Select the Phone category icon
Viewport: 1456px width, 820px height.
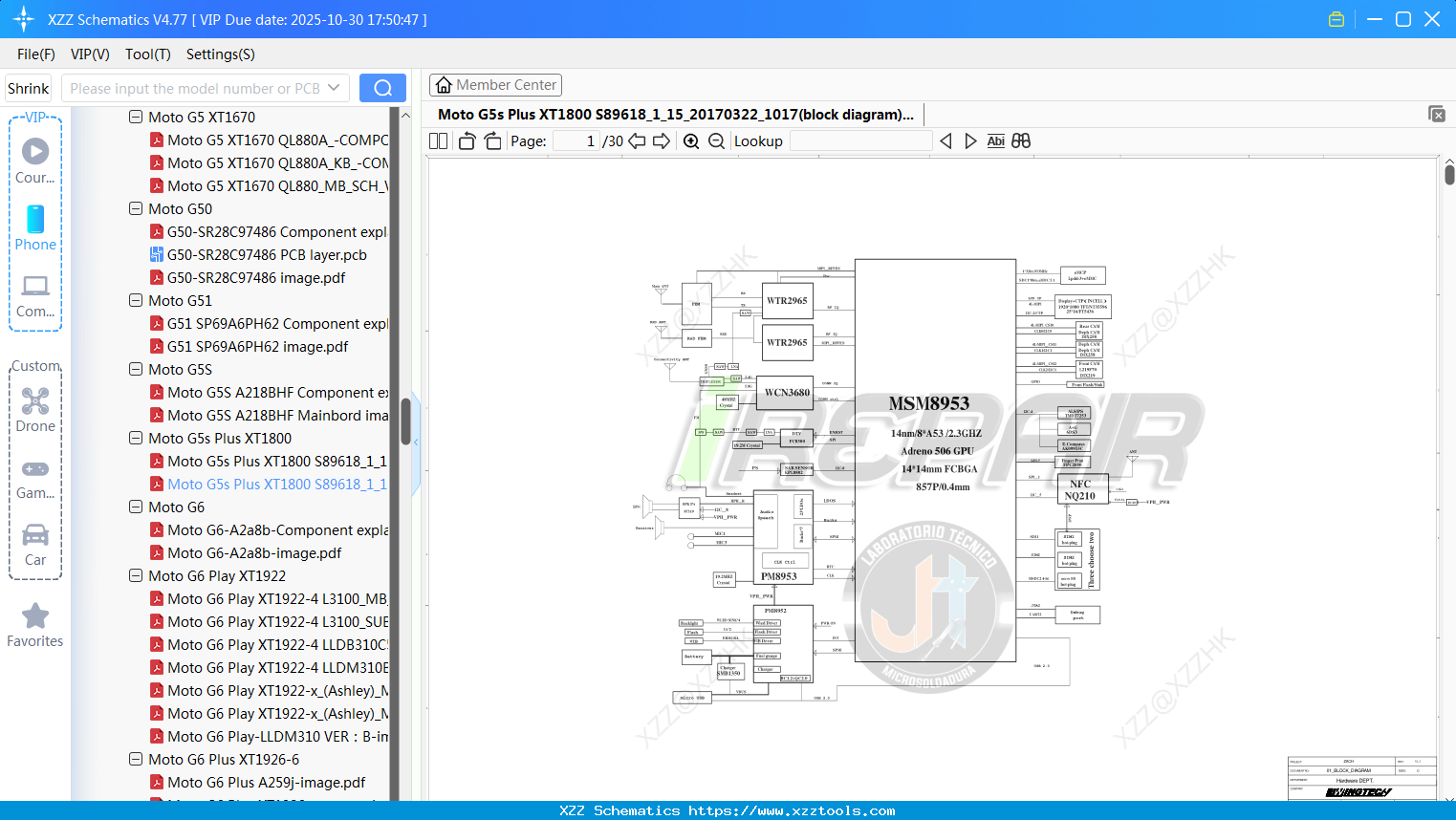click(x=35, y=227)
